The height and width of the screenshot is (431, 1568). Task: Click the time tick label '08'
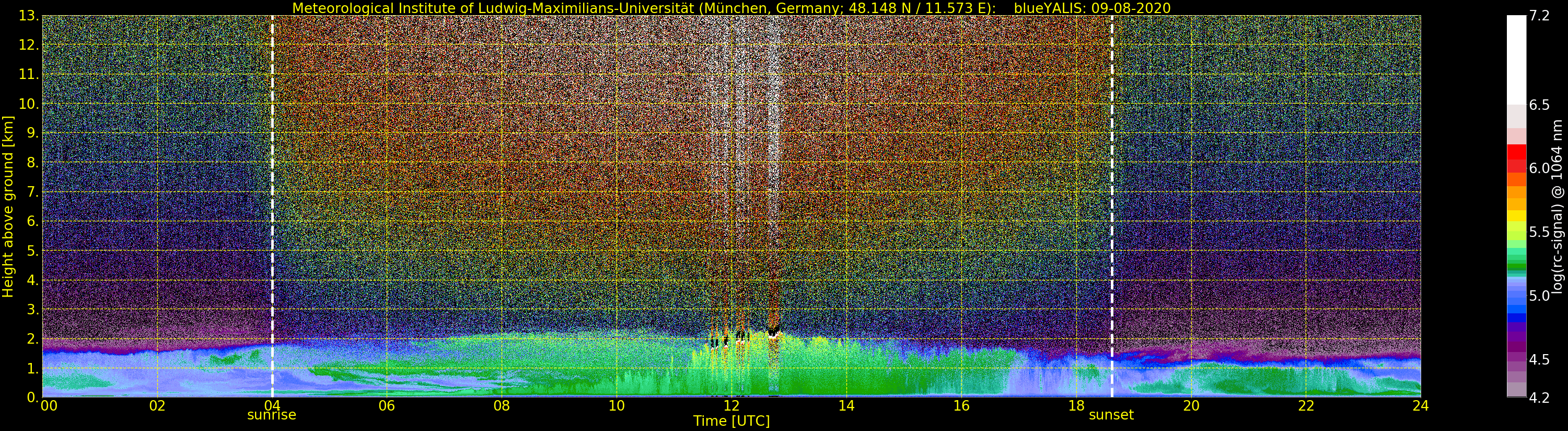(x=502, y=405)
